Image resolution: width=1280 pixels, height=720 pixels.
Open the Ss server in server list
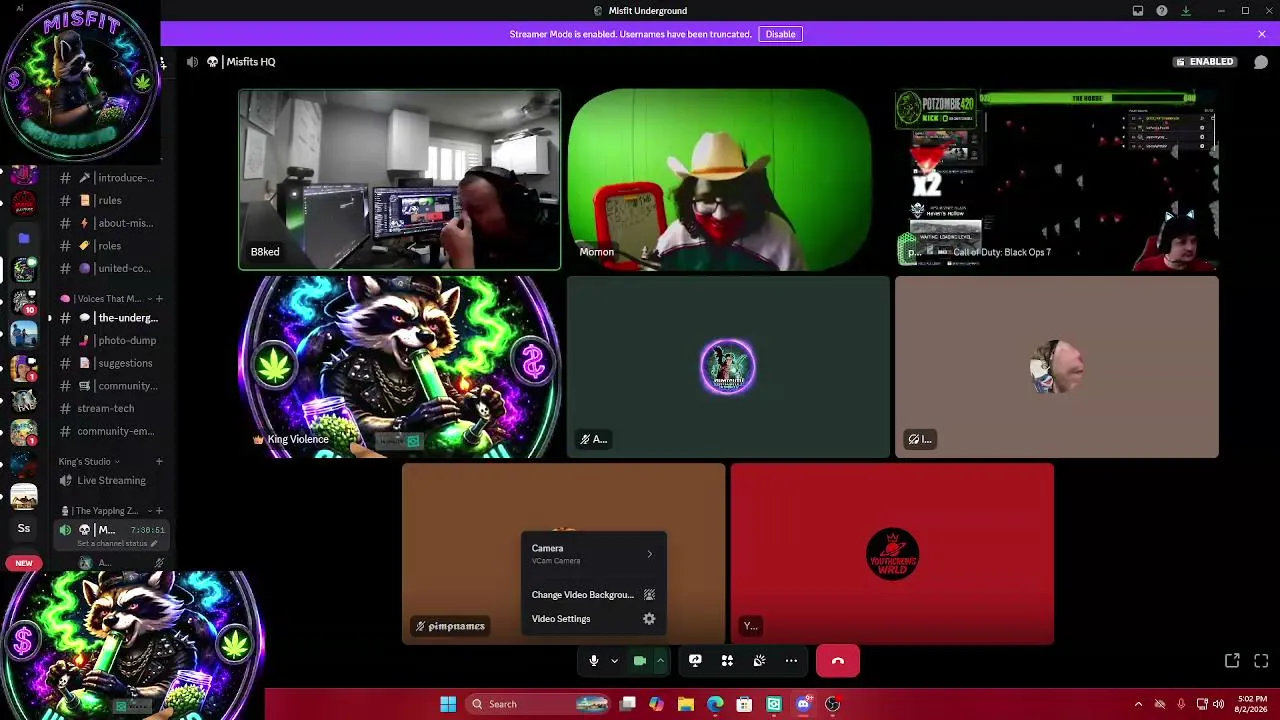[24, 528]
